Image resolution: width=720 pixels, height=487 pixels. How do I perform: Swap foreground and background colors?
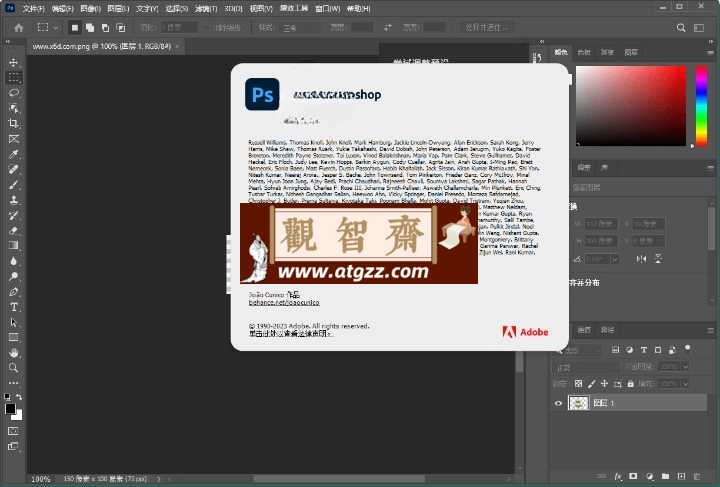pos(19,397)
